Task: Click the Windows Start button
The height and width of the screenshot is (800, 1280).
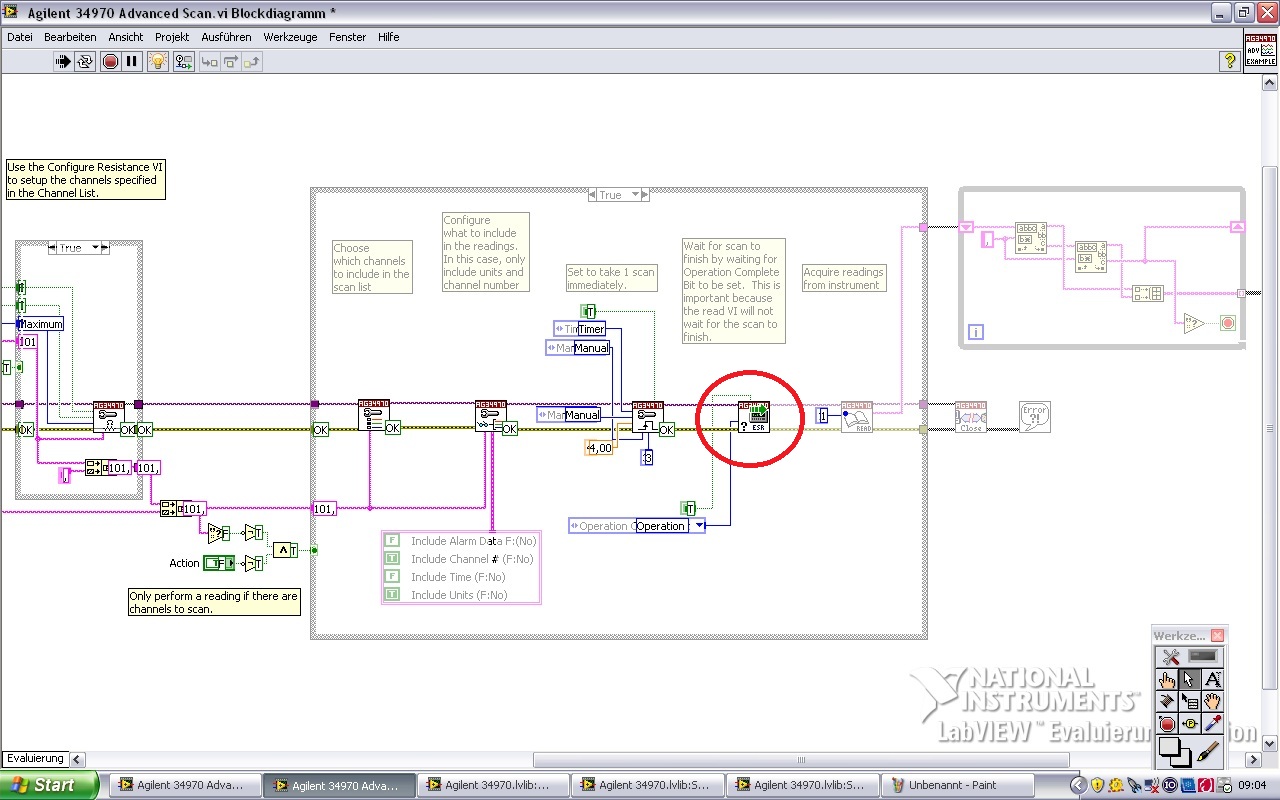Action: pos(48,785)
